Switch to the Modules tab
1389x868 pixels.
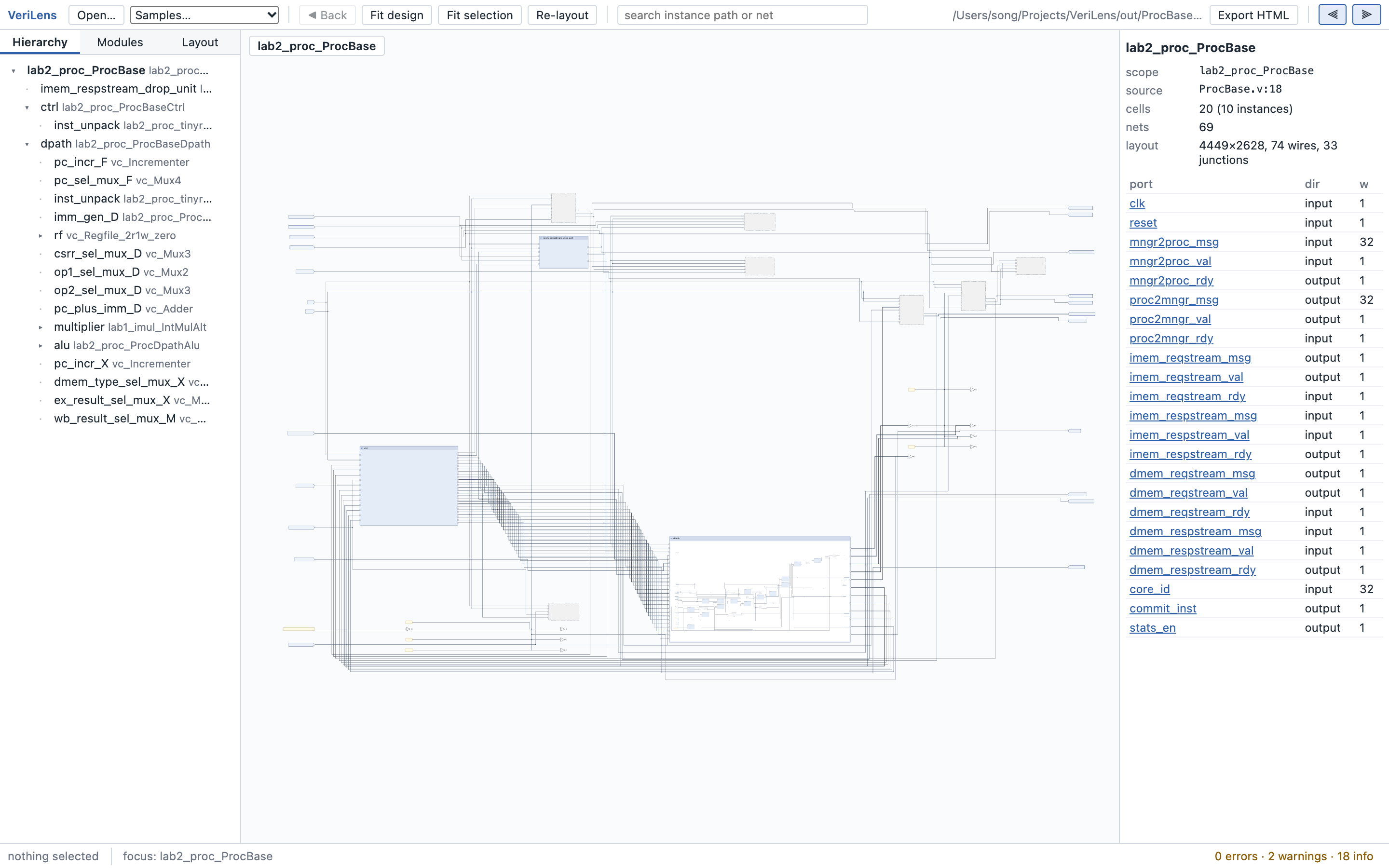point(120,42)
